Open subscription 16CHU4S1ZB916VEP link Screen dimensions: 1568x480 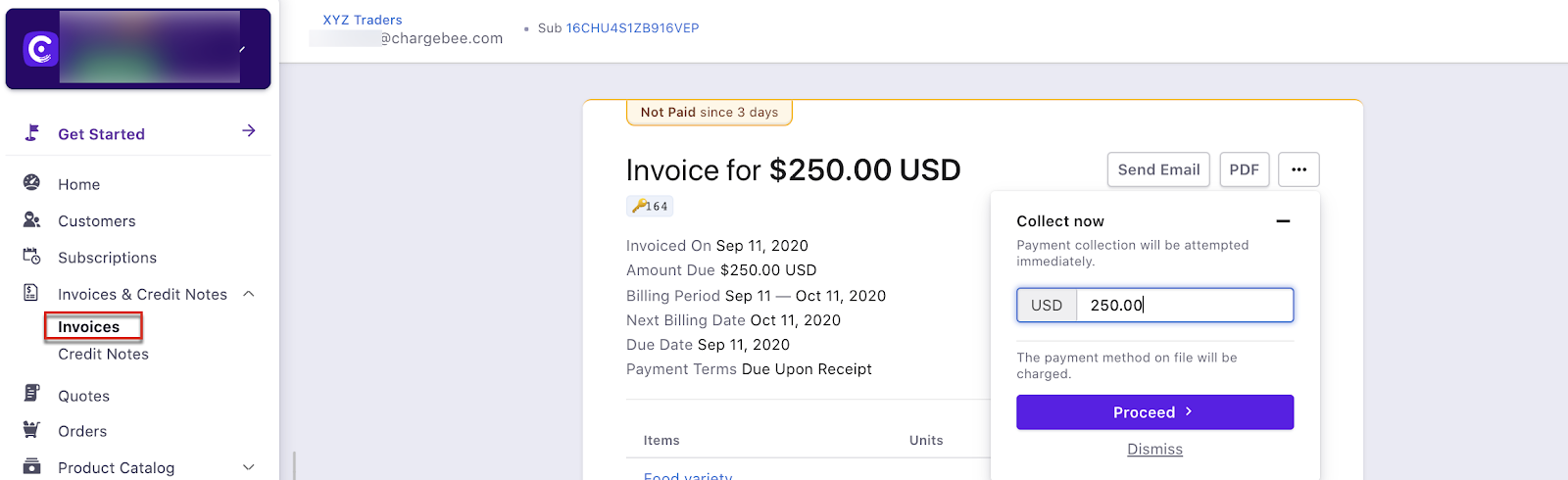tap(632, 28)
